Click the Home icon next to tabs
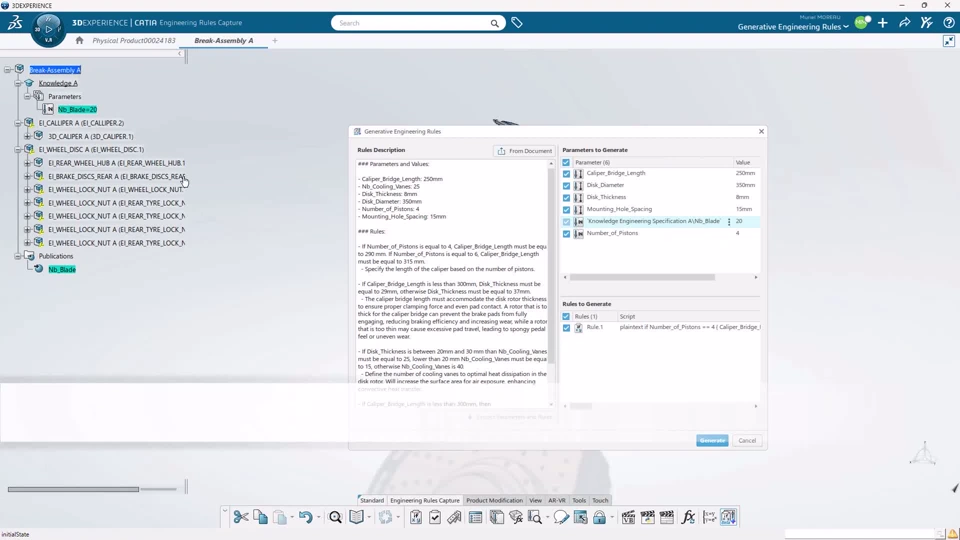 [79, 40]
